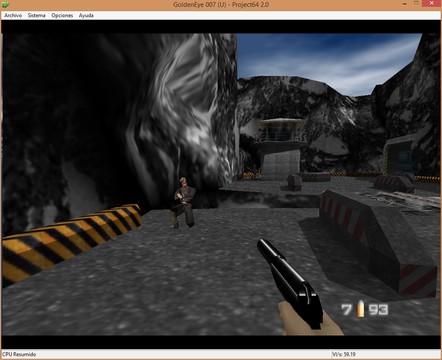Click the bunker doorway on the right
The width and height of the screenshot is (442, 360).
coord(403,159)
